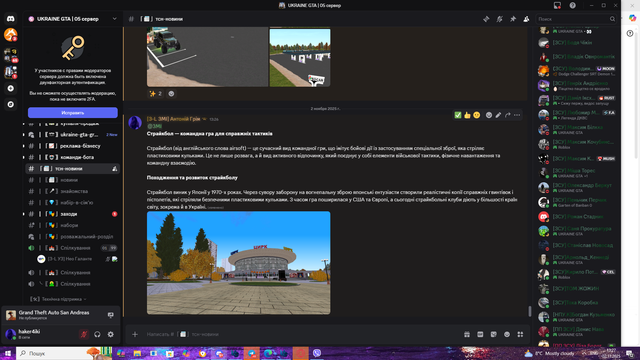640x360 pixels.
Task: Open the jeep parking lot image
Action: (207, 57)
